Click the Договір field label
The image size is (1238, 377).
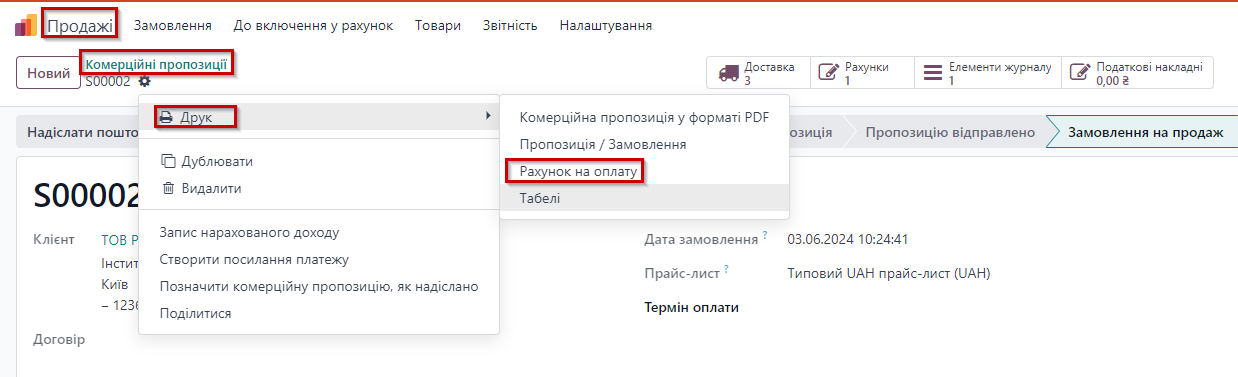(59, 340)
